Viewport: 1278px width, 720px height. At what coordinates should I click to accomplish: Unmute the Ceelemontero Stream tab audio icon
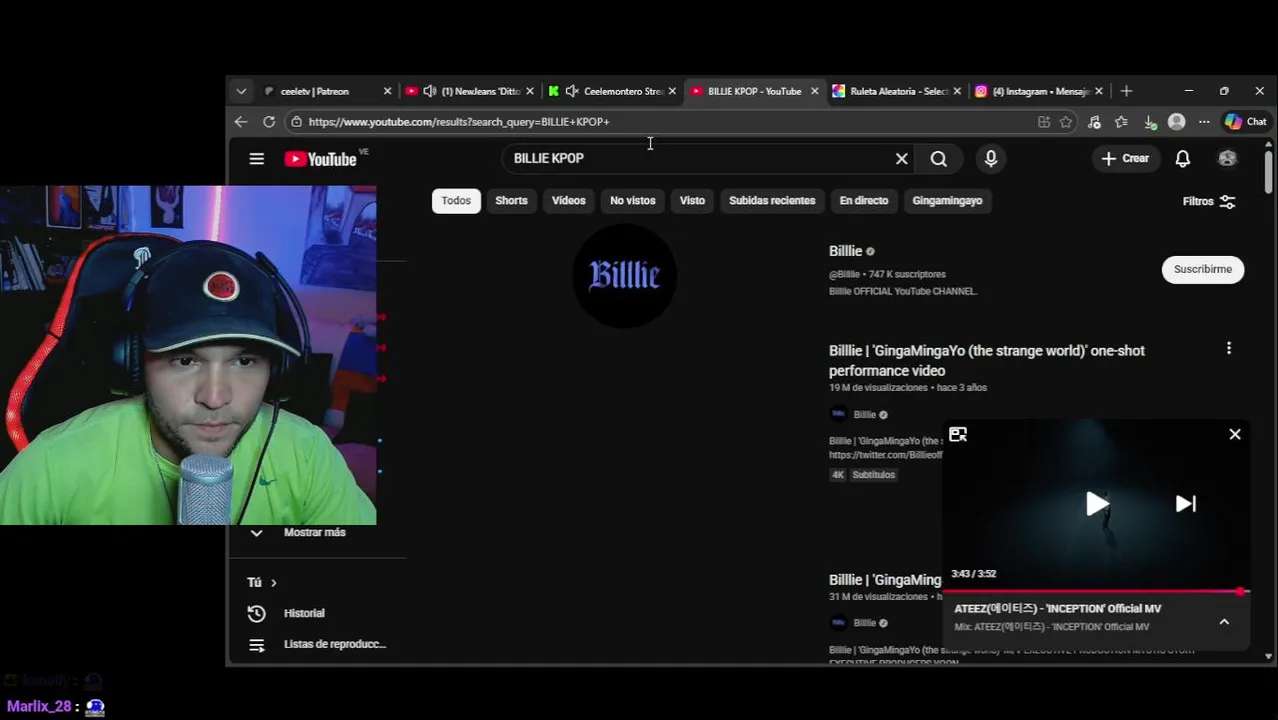tap(572, 91)
